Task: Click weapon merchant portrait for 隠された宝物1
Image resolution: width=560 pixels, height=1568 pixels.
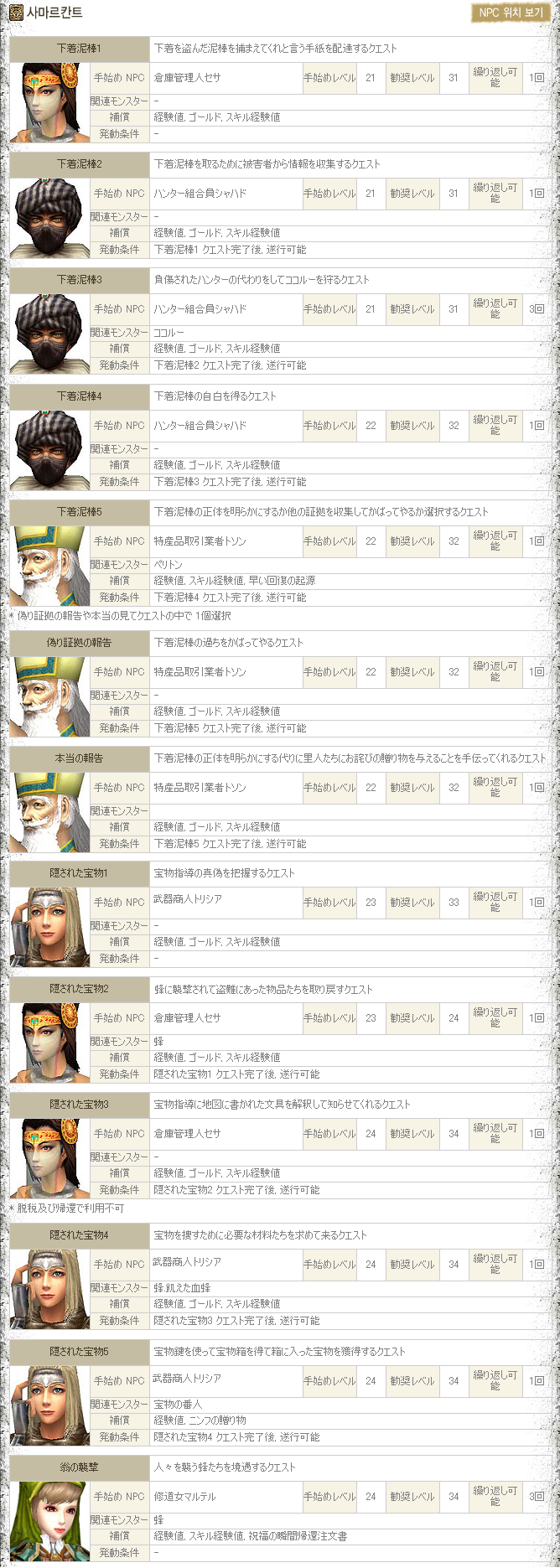Action: point(49,926)
